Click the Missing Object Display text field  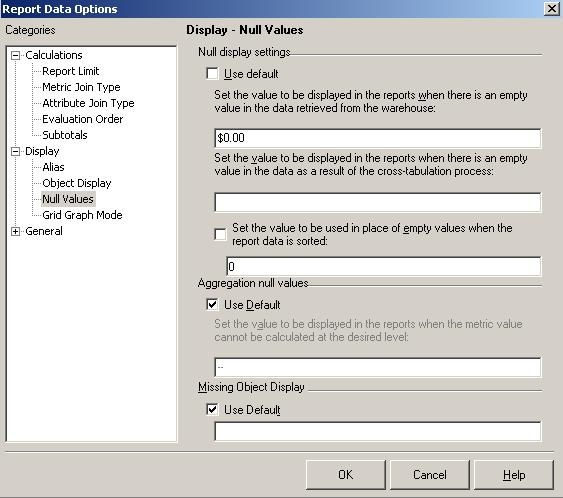pos(377,431)
